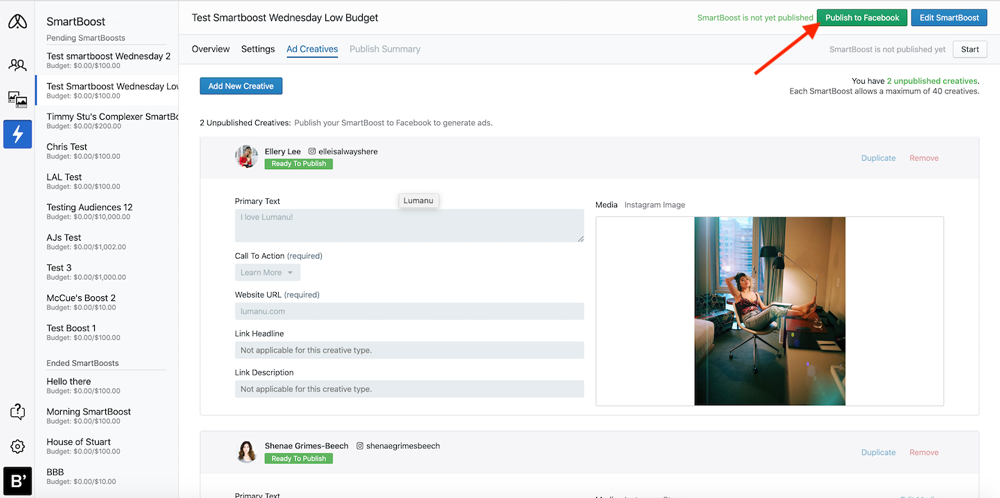Open the Publish Summary tab
1000x498 pixels.
pos(385,49)
